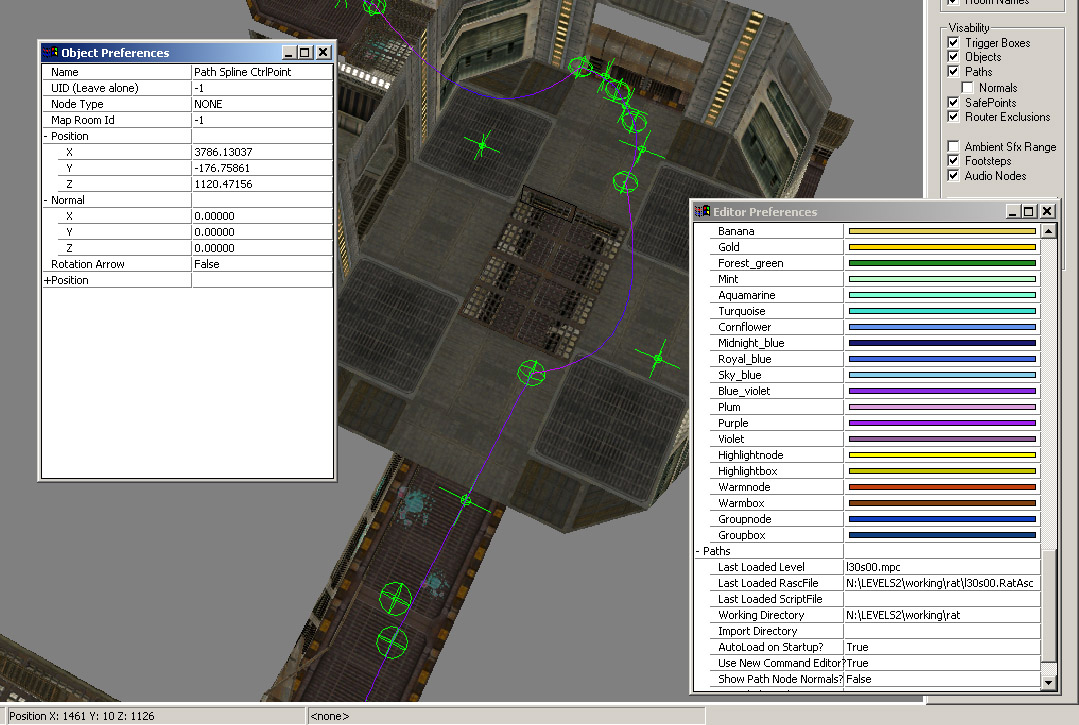Screen dimensions: 1079x725
Task: Collapse the Normal section in Object Preferences
Action: coord(46,200)
